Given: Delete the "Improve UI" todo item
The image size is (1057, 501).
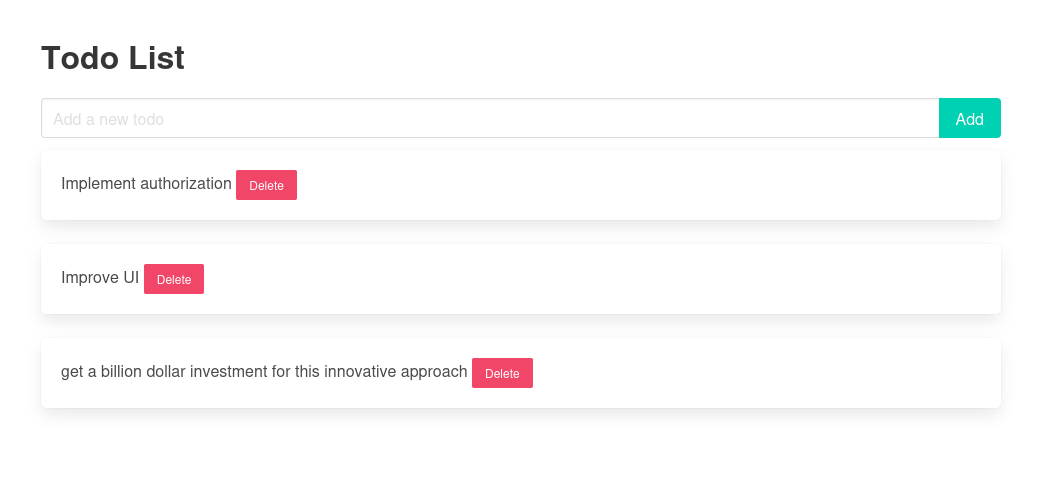Looking at the screenshot, I should point(174,279).
